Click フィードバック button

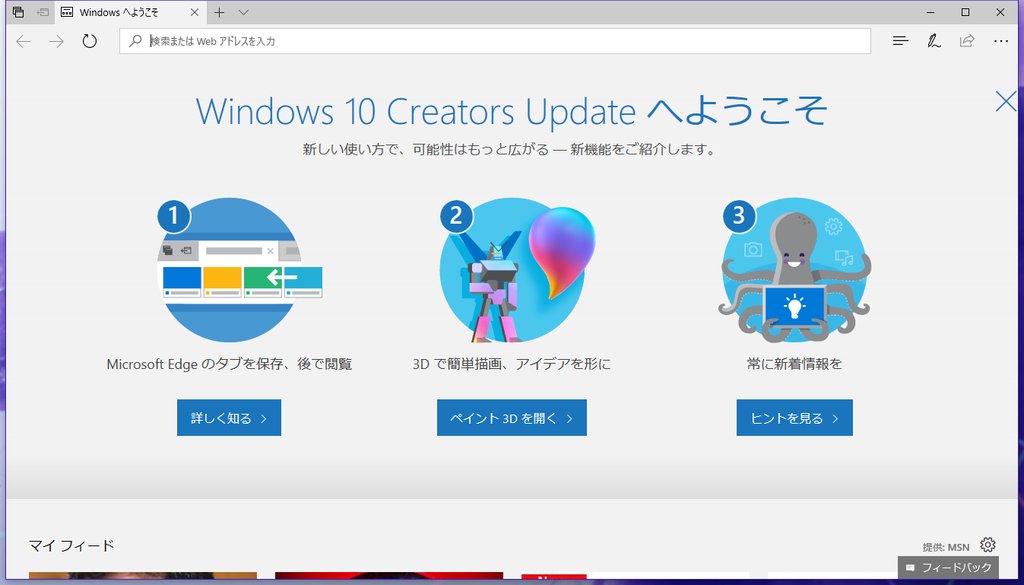pos(948,568)
